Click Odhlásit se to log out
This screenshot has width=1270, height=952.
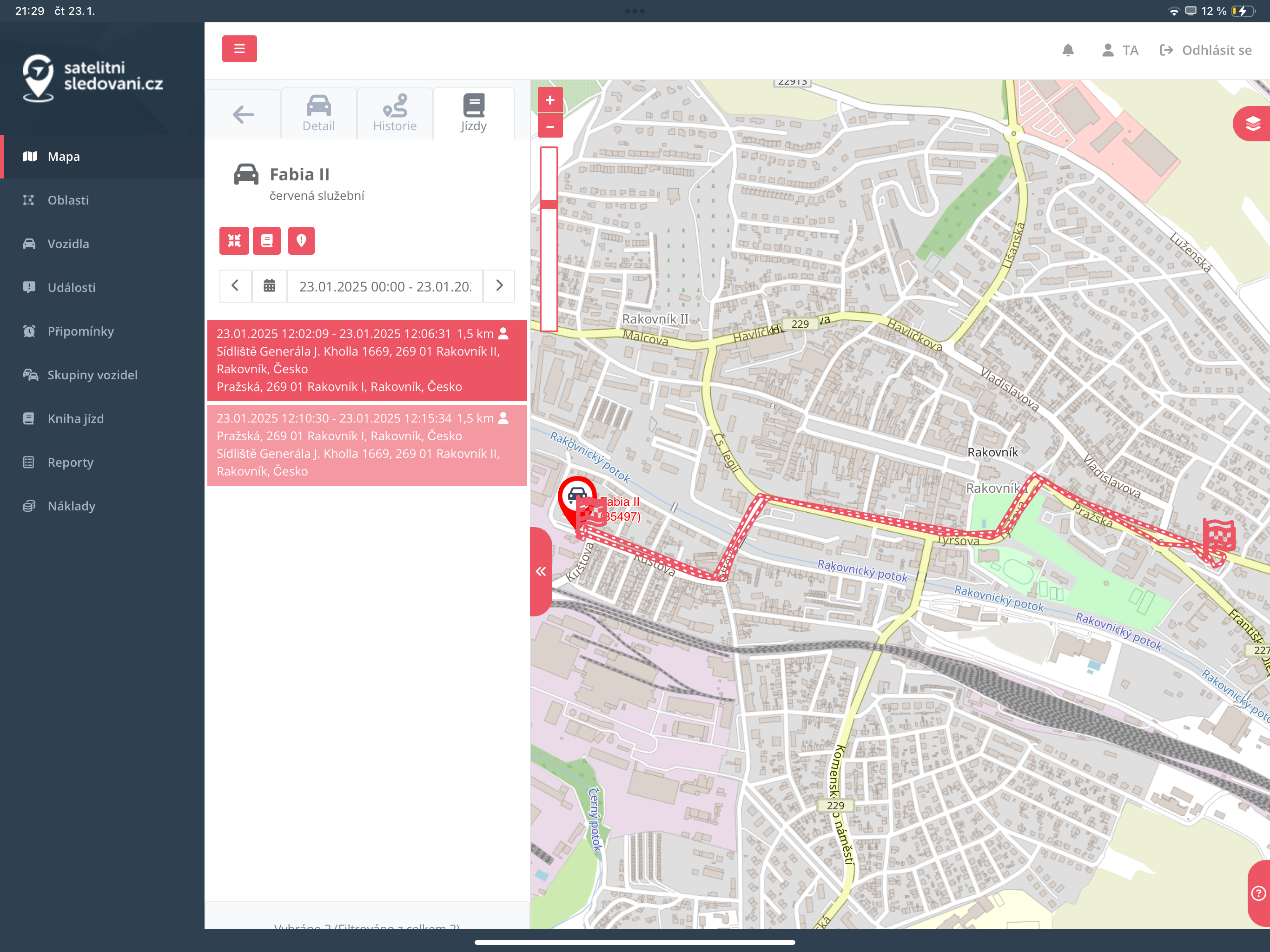coord(1206,50)
